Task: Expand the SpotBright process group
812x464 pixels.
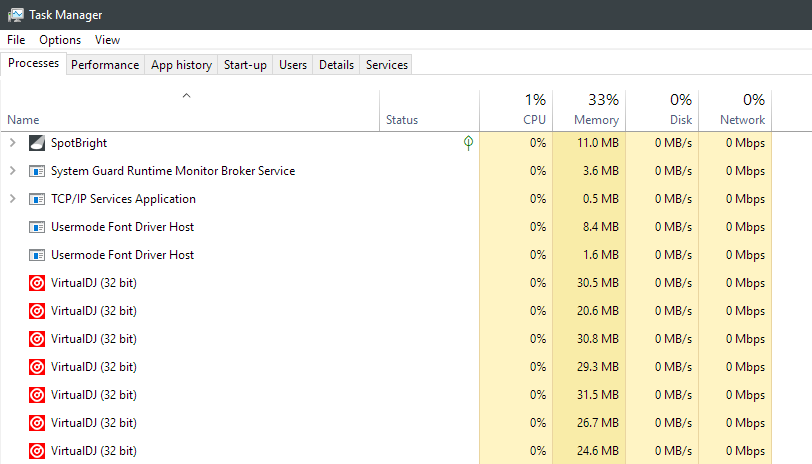Action: tap(12, 143)
